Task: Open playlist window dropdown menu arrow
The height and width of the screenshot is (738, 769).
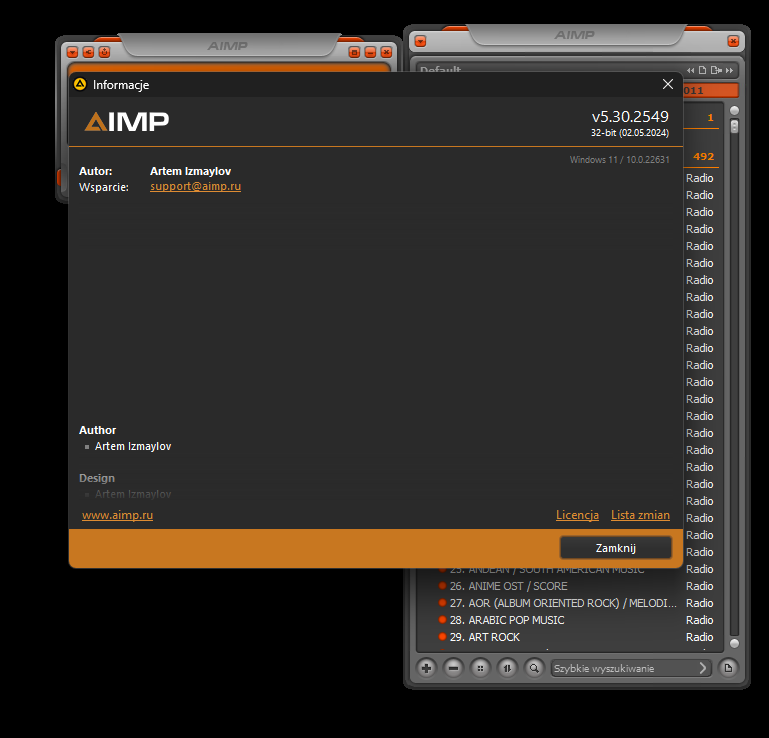Action: (421, 41)
